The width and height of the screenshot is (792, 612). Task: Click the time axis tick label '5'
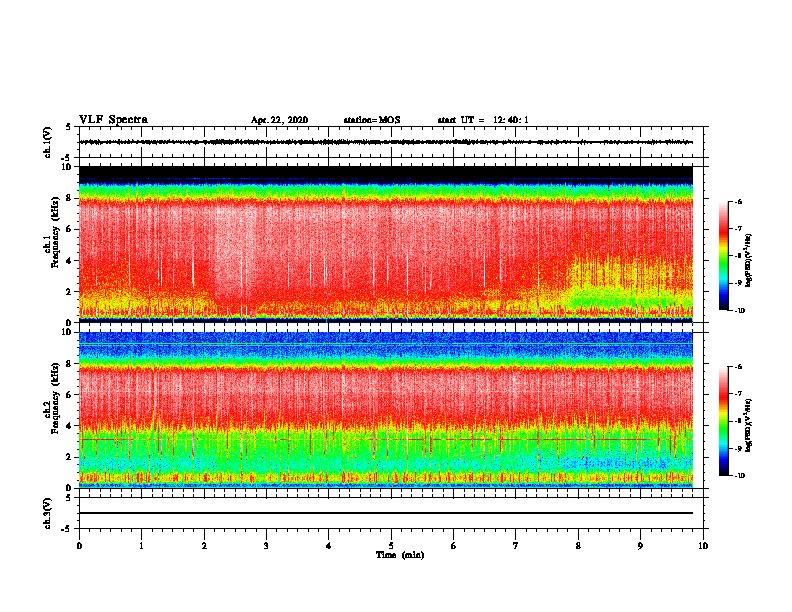pyautogui.click(x=391, y=546)
